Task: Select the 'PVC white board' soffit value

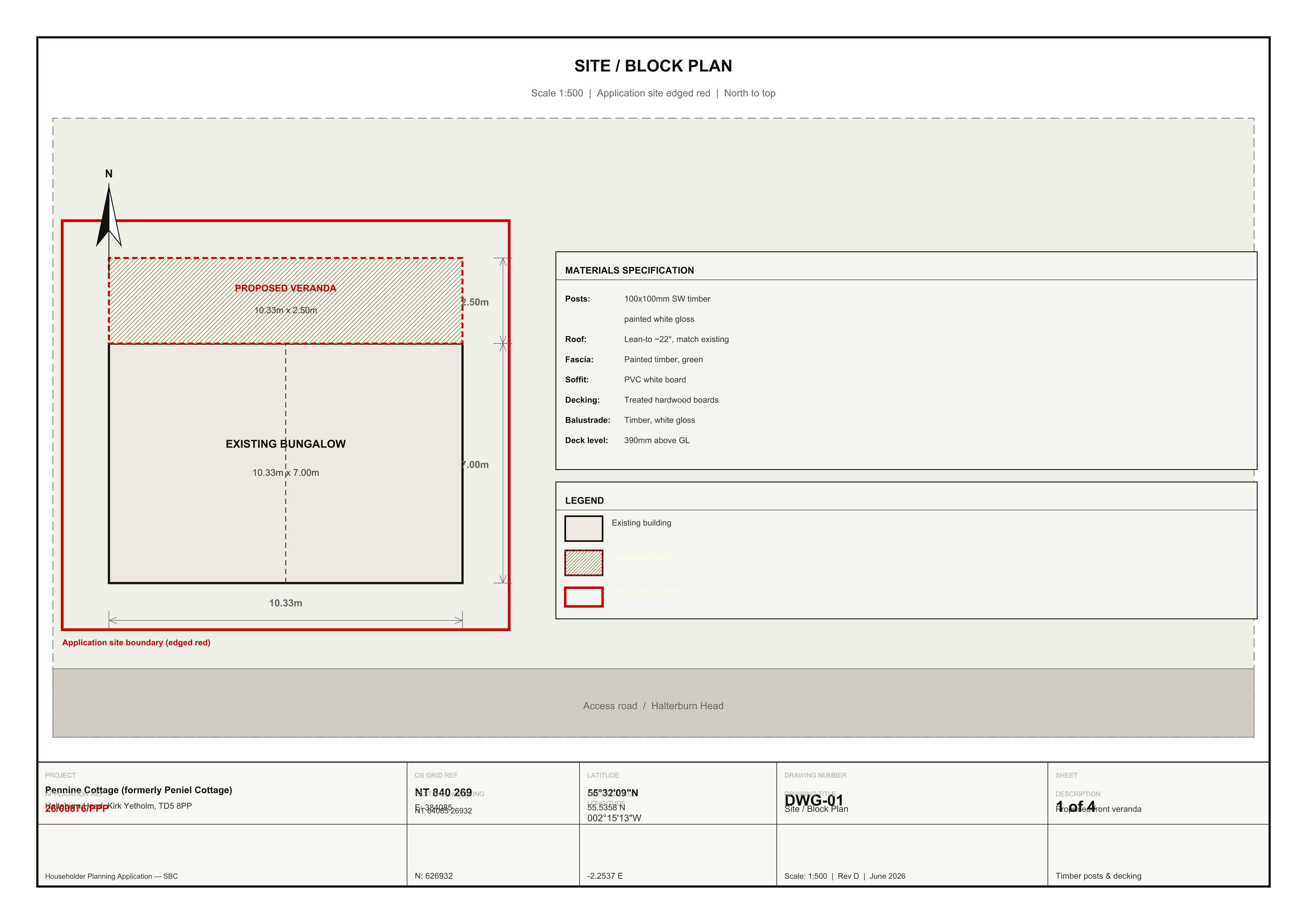Action: (655, 380)
